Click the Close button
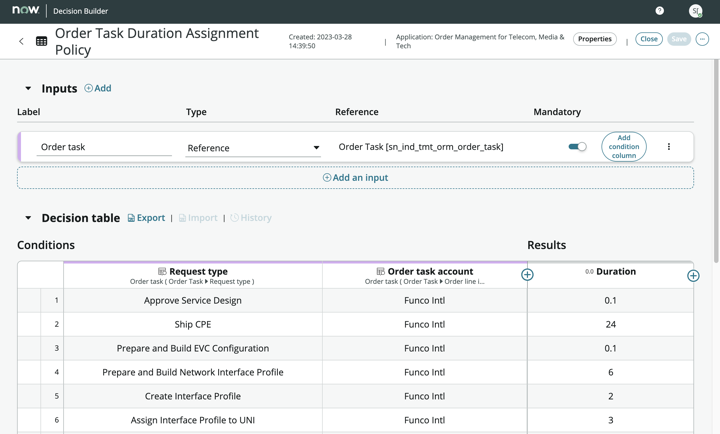720x434 pixels. click(x=649, y=39)
